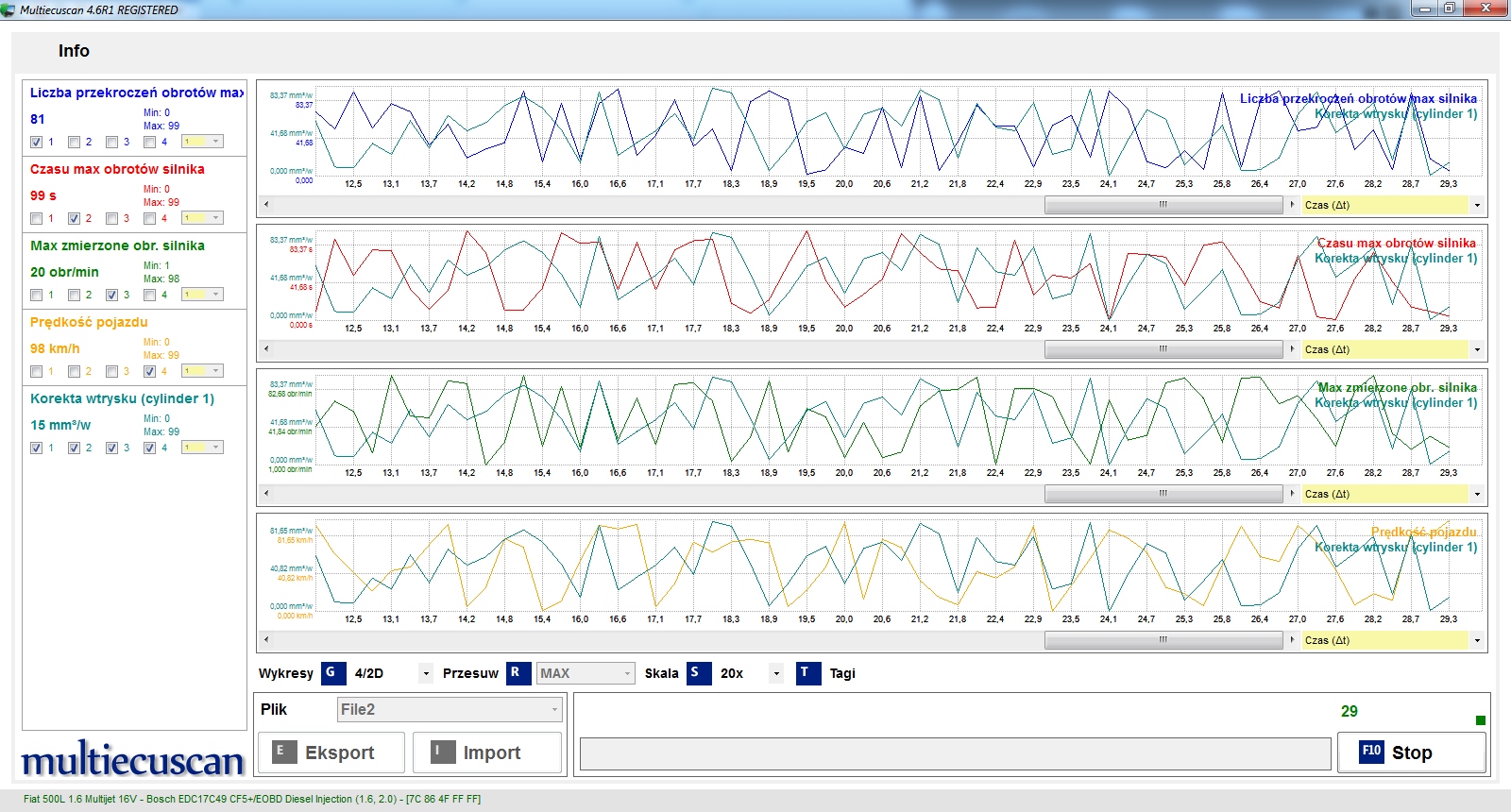Toggle graph 1 checkbox for Liczba przekroczeń
This screenshot has height=812, width=1511.
pos(37,143)
